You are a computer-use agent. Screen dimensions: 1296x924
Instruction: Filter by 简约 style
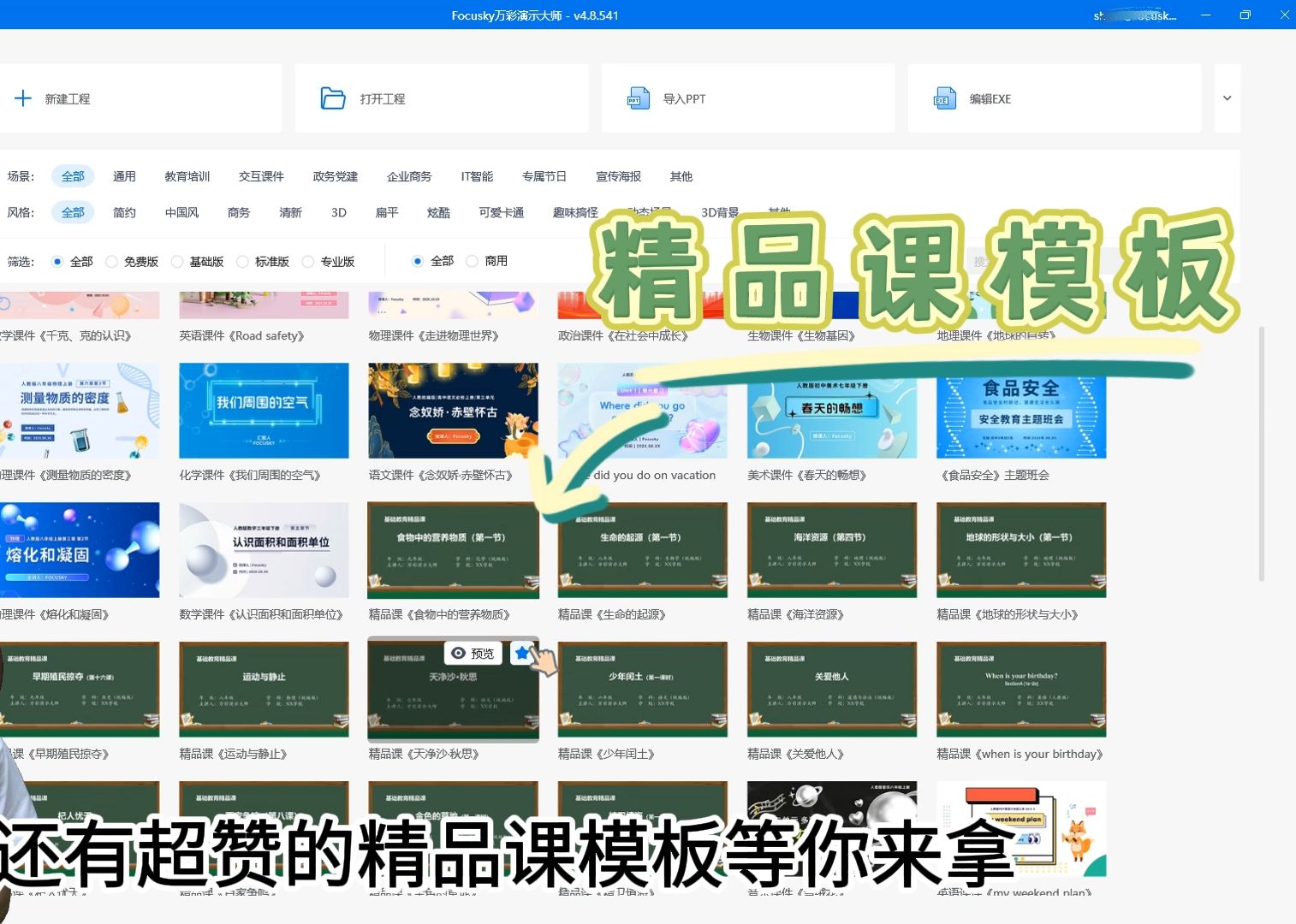124,212
